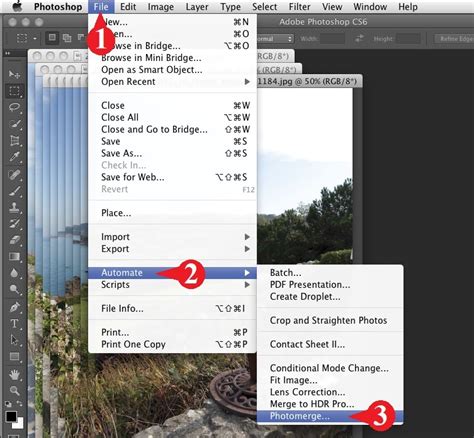Select the Eraser tool
This screenshot has width=474, height=438.
pos(14,240)
